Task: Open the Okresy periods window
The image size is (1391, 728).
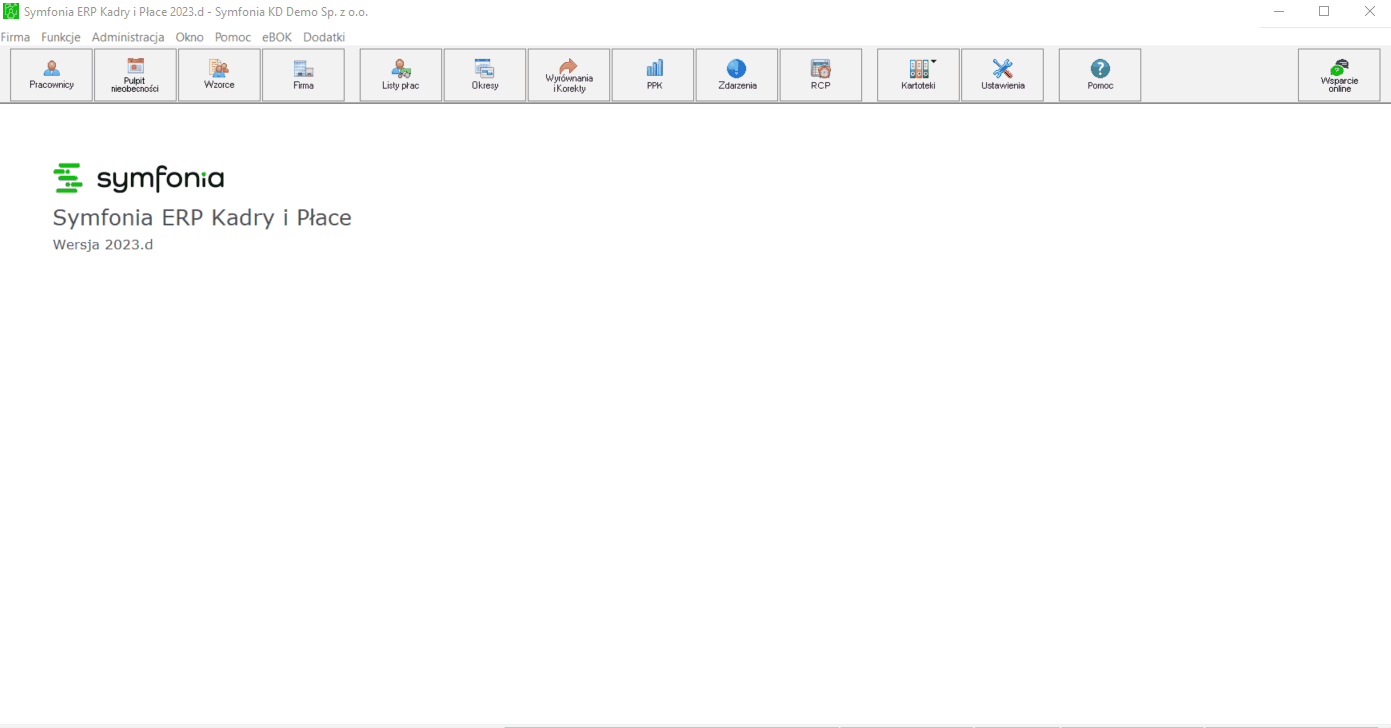Action: [x=485, y=75]
